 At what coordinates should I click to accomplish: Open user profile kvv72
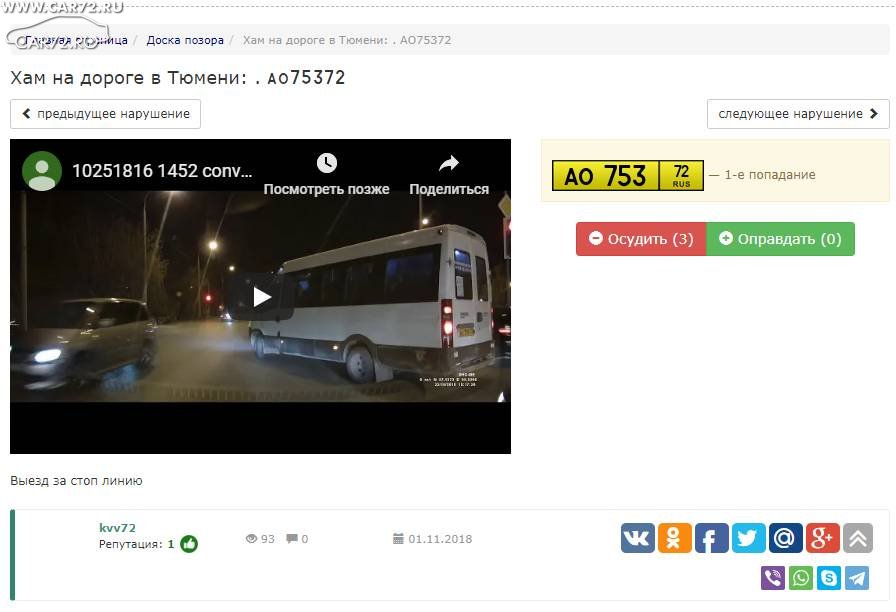tap(117, 527)
